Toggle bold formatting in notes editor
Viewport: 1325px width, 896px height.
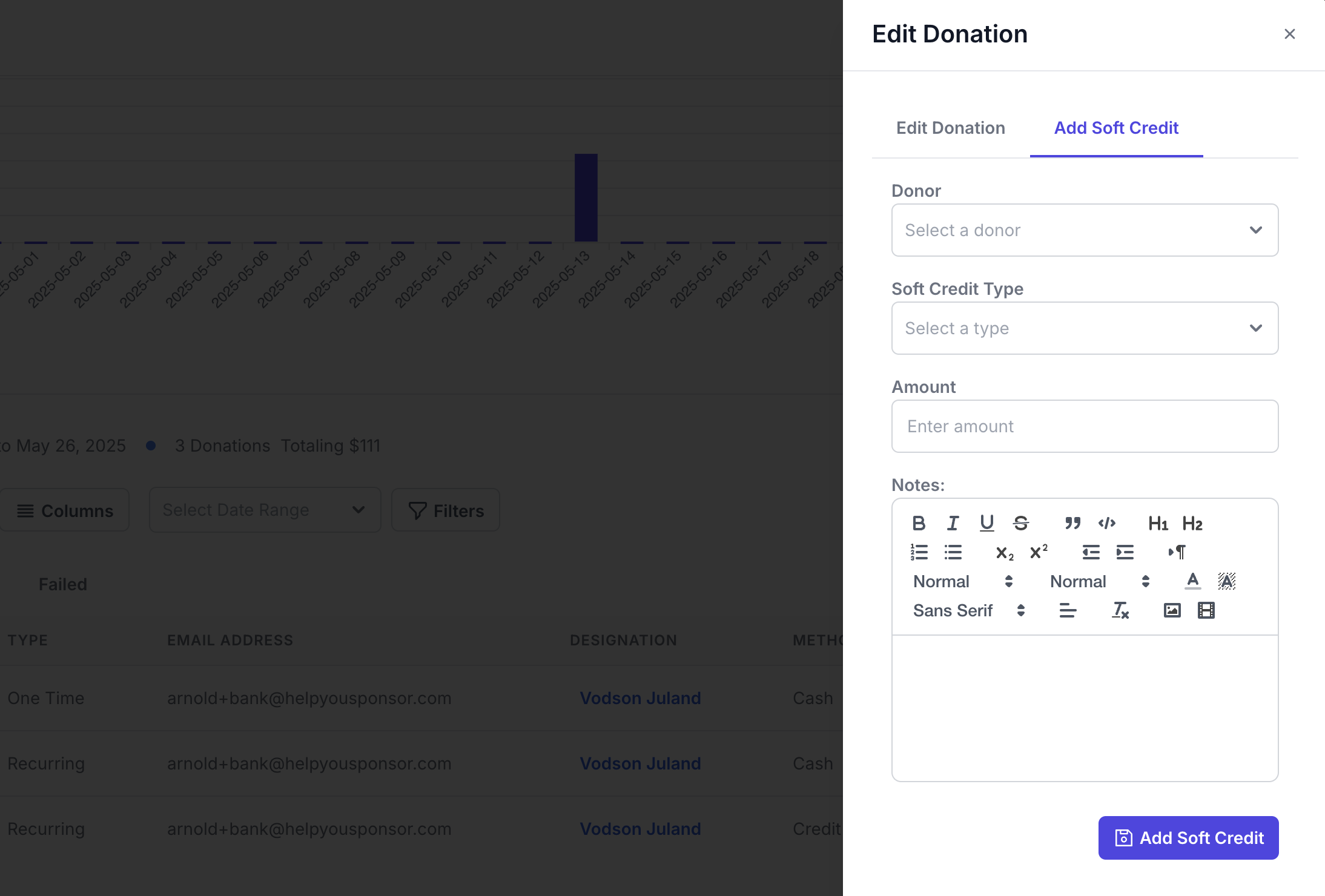point(919,523)
